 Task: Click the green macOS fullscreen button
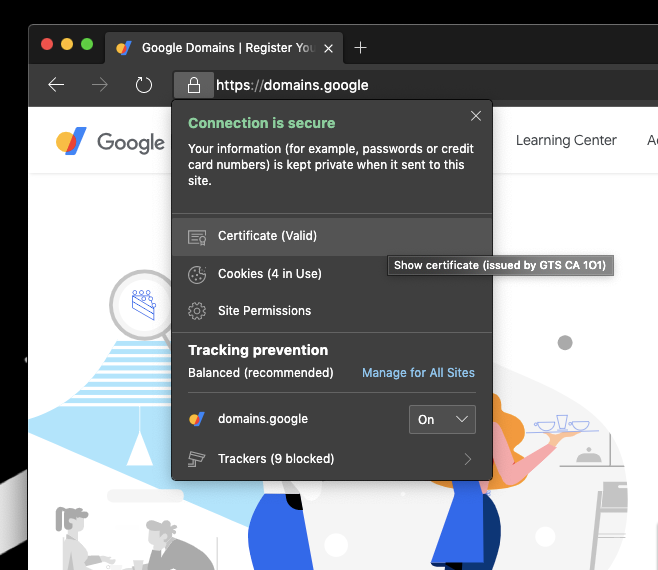[87, 44]
